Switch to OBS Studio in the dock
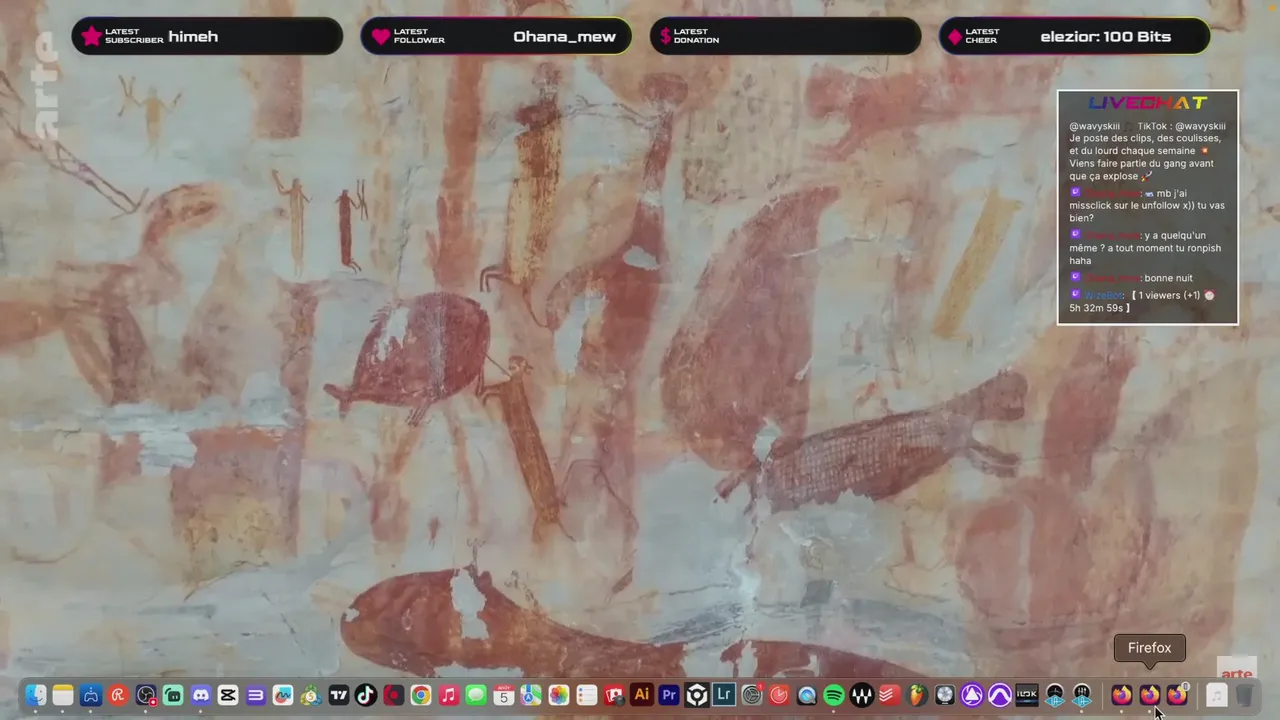 [146, 695]
